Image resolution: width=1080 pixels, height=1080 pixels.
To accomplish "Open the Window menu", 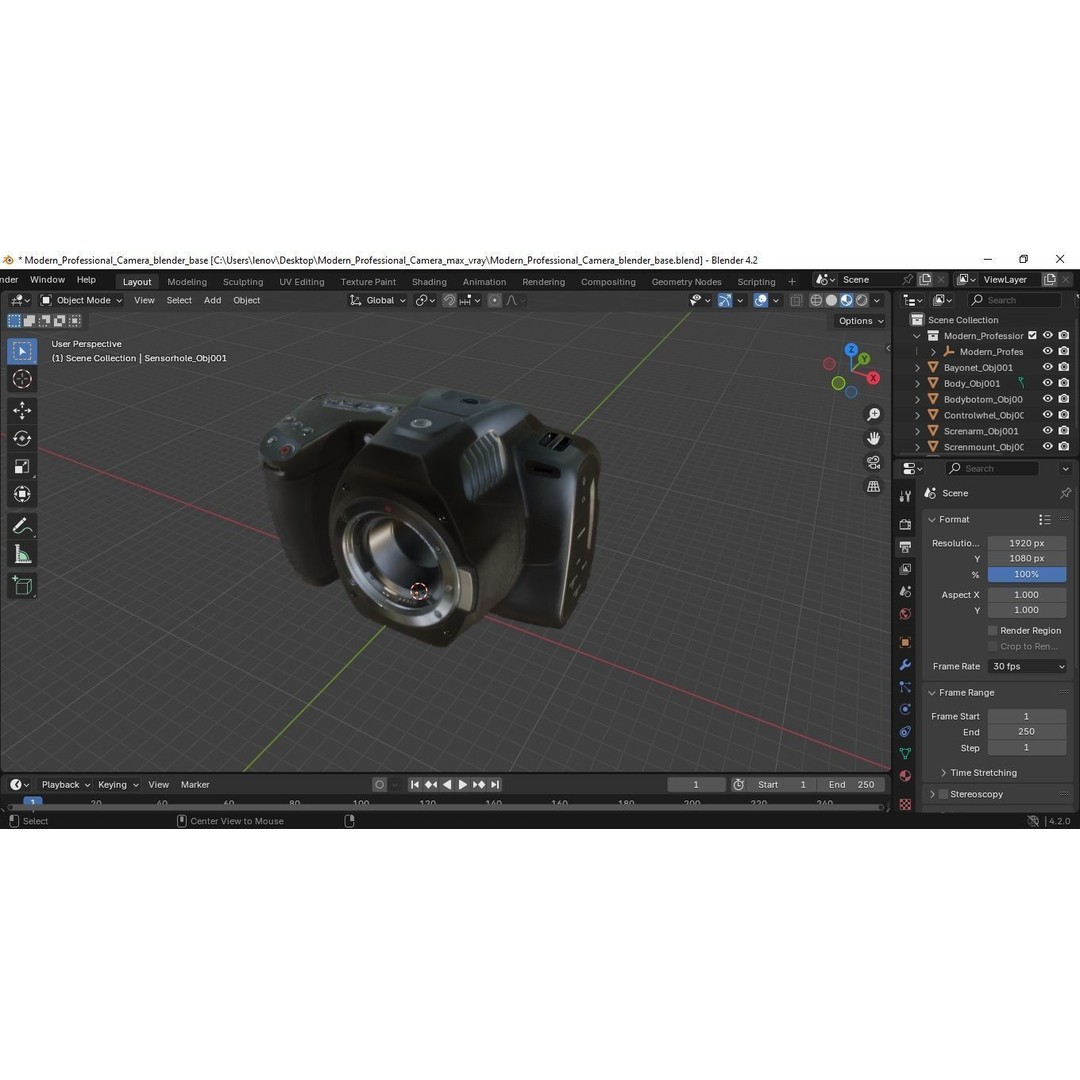I will (x=47, y=280).
